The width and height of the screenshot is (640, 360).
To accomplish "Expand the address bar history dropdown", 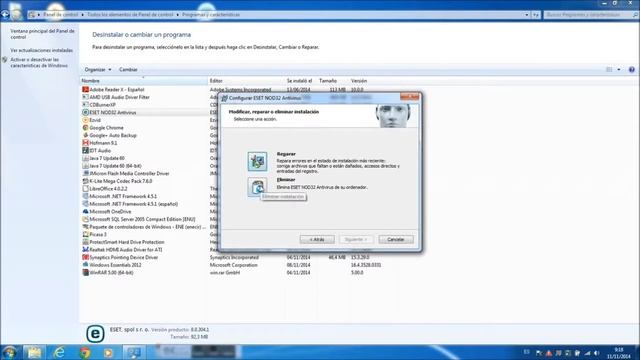I will pyautogui.click(x=526, y=15).
